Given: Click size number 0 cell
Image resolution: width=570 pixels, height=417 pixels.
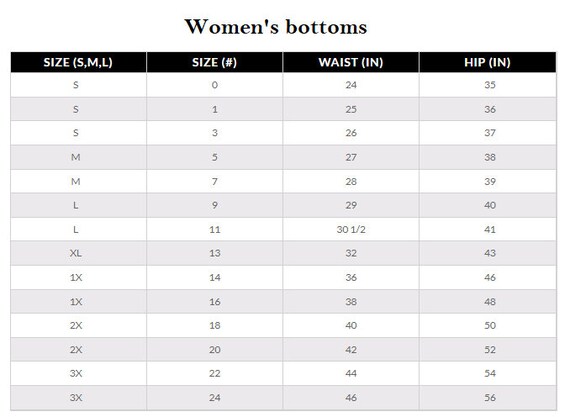Looking at the screenshot, I should click(214, 85).
